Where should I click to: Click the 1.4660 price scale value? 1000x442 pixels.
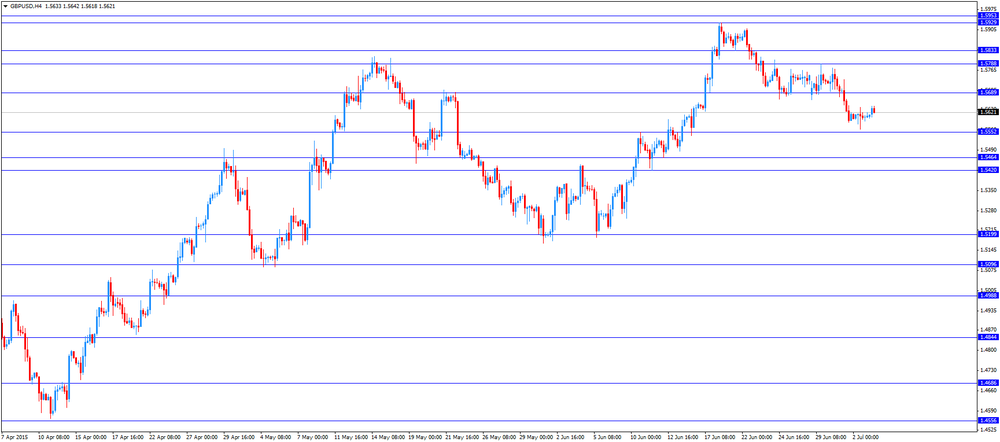point(989,390)
